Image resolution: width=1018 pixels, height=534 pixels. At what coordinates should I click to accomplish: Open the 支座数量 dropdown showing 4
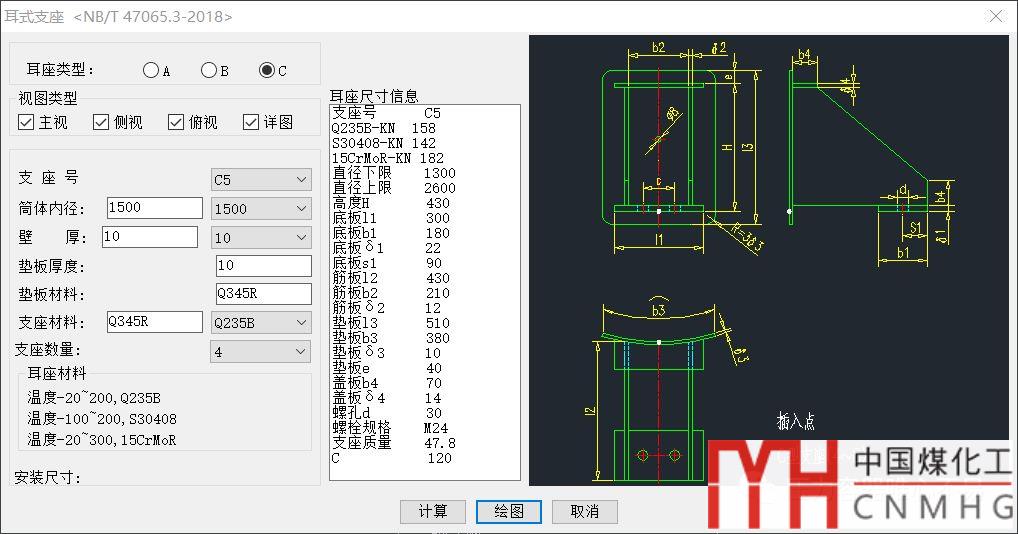(x=262, y=352)
